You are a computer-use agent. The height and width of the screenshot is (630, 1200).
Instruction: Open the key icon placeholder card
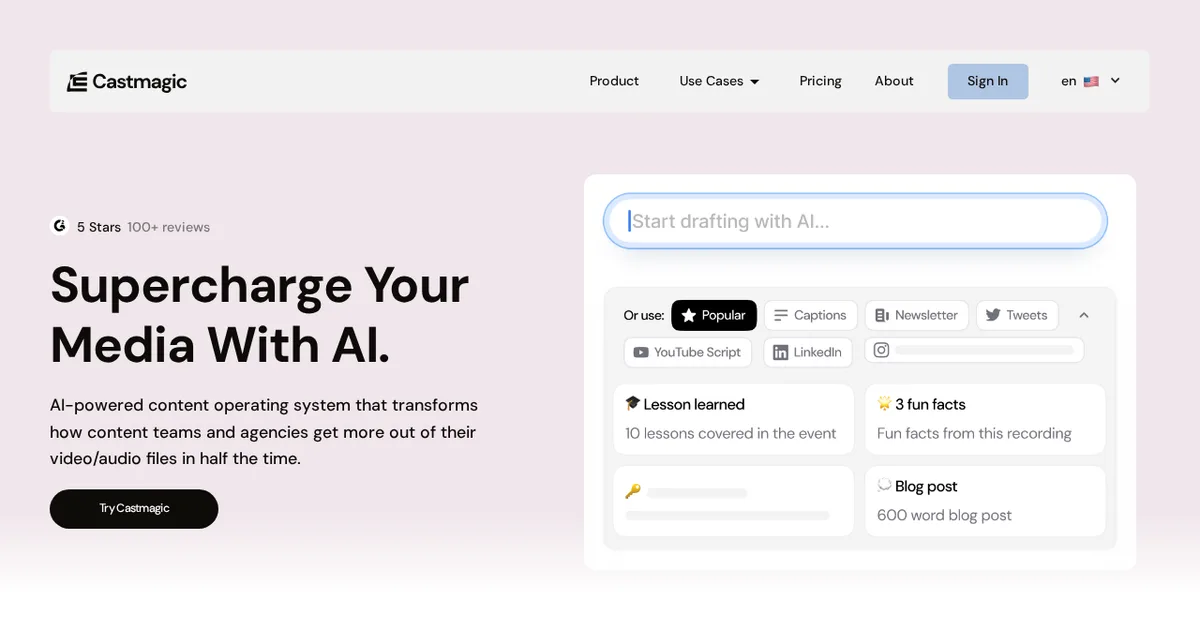733,501
